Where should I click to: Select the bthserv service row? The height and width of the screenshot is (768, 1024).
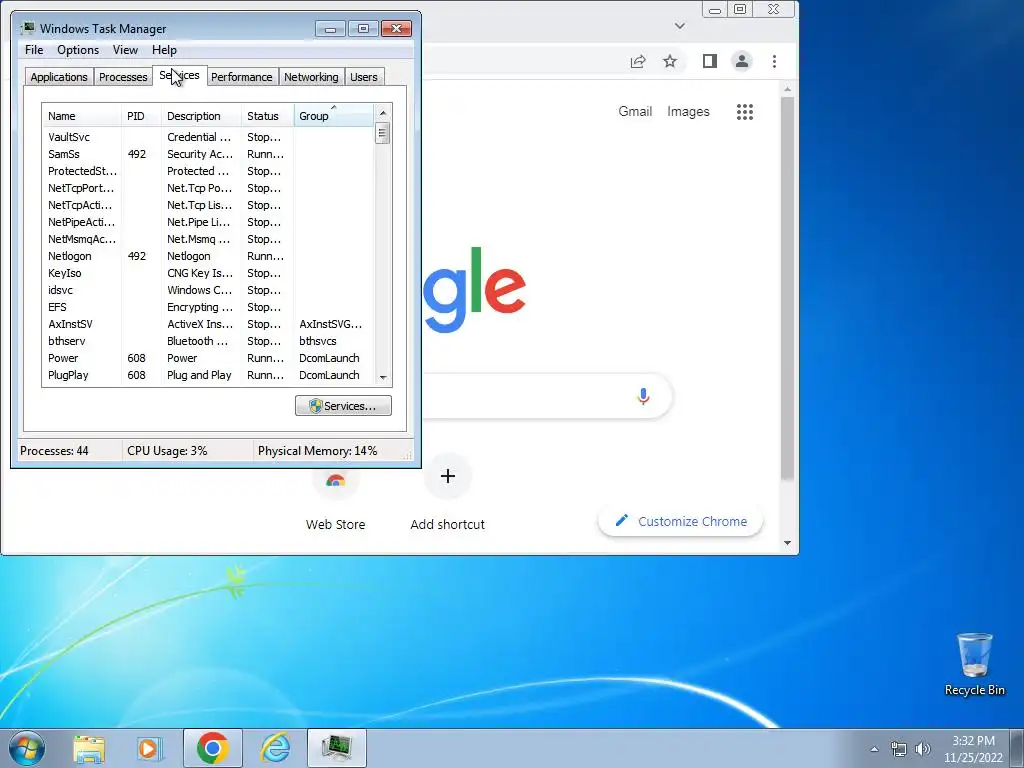pyautogui.click(x=208, y=341)
